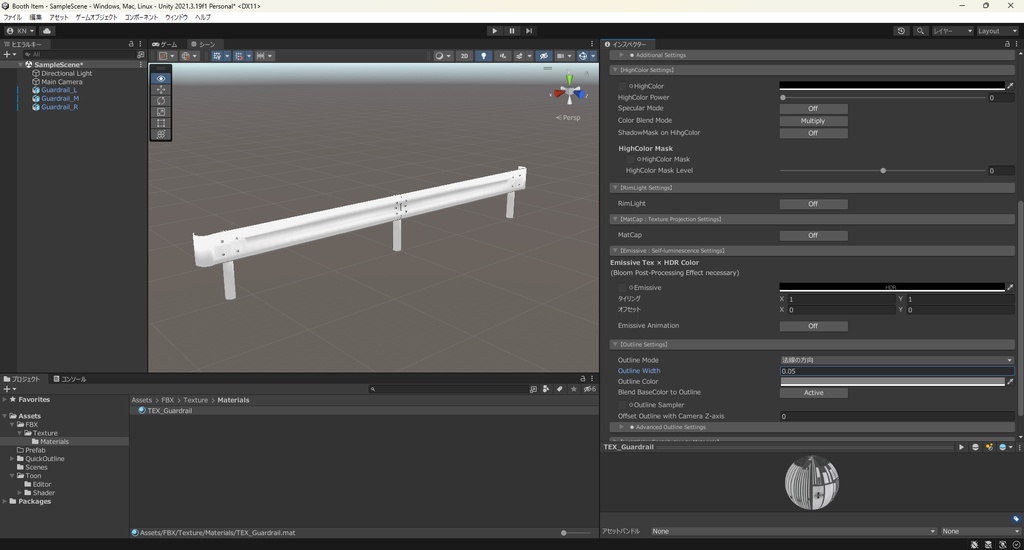Toggle MatCap Off button
1024x550 pixels.
(x=813, y=235)
